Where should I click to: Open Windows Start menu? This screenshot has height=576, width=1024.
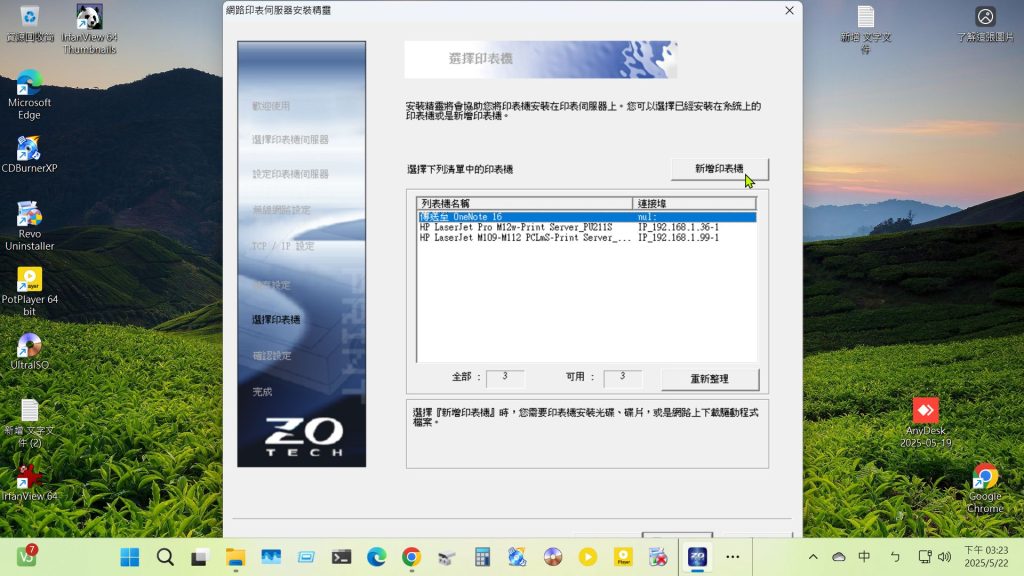pyautogui.click(x=130, y=557)
